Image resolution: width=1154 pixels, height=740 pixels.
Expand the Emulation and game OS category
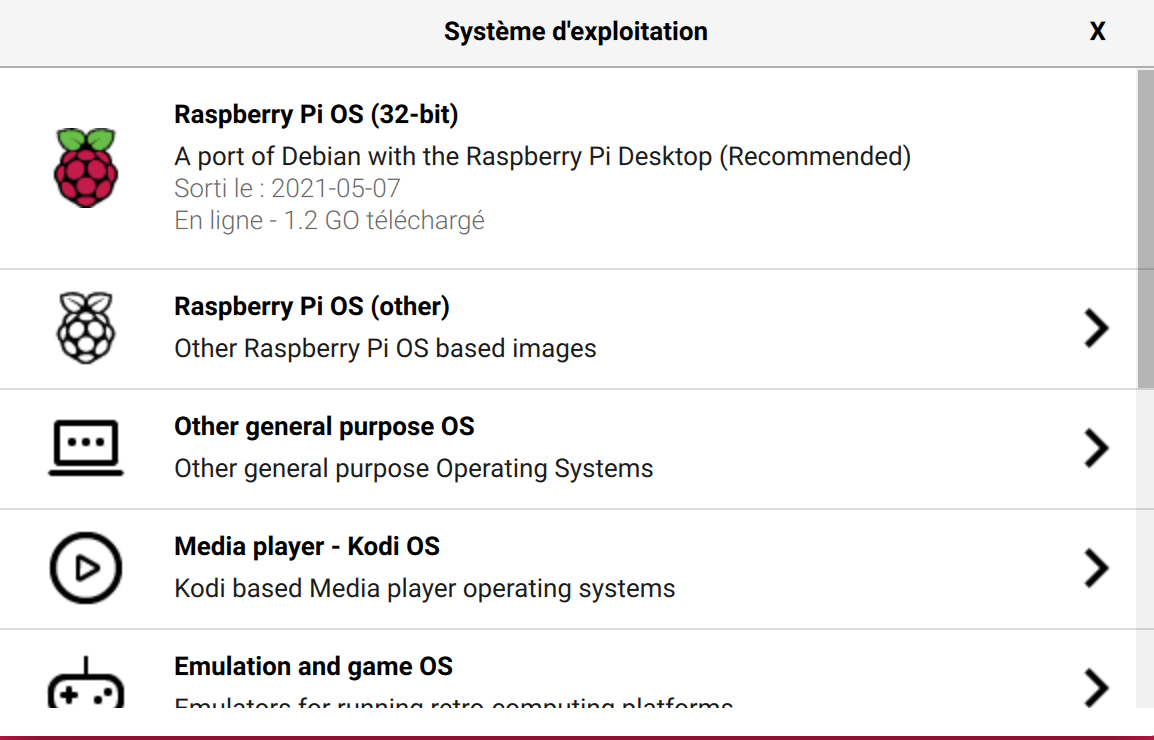point(1097,687)
